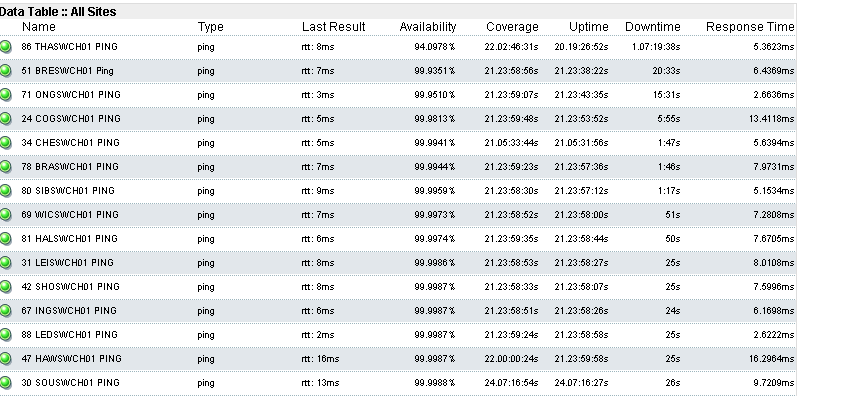
Task: Click the 94.0978% availability value
Action: [435, 47]
